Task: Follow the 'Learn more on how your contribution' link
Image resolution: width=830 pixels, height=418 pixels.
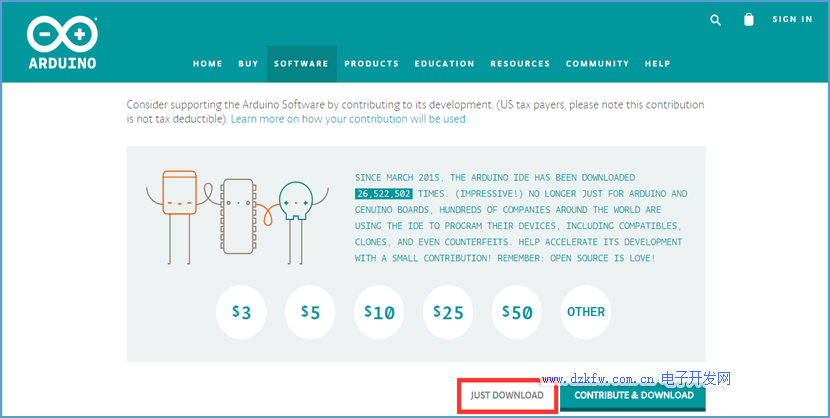Action: coord(349,119)
